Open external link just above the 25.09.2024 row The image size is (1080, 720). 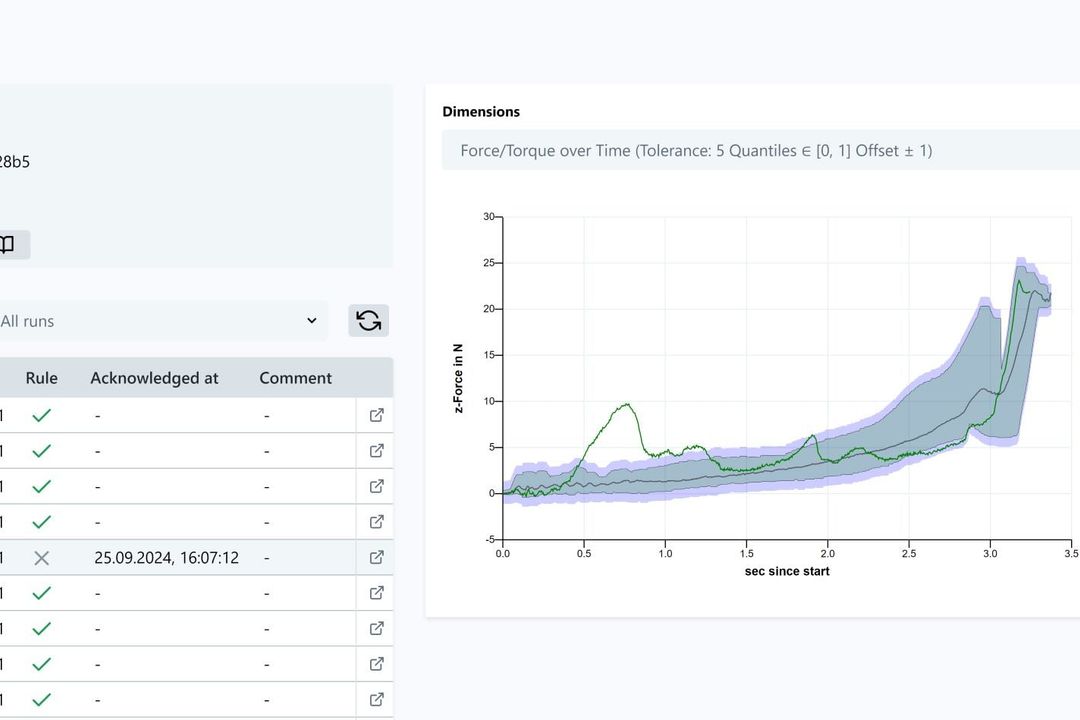pyautogui.click(x=377, y=522)
